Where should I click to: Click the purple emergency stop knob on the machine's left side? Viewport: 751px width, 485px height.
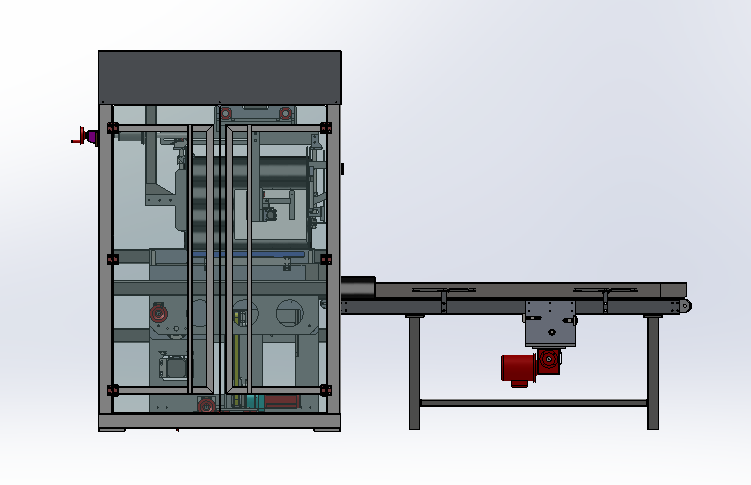(x=91, y=137)
